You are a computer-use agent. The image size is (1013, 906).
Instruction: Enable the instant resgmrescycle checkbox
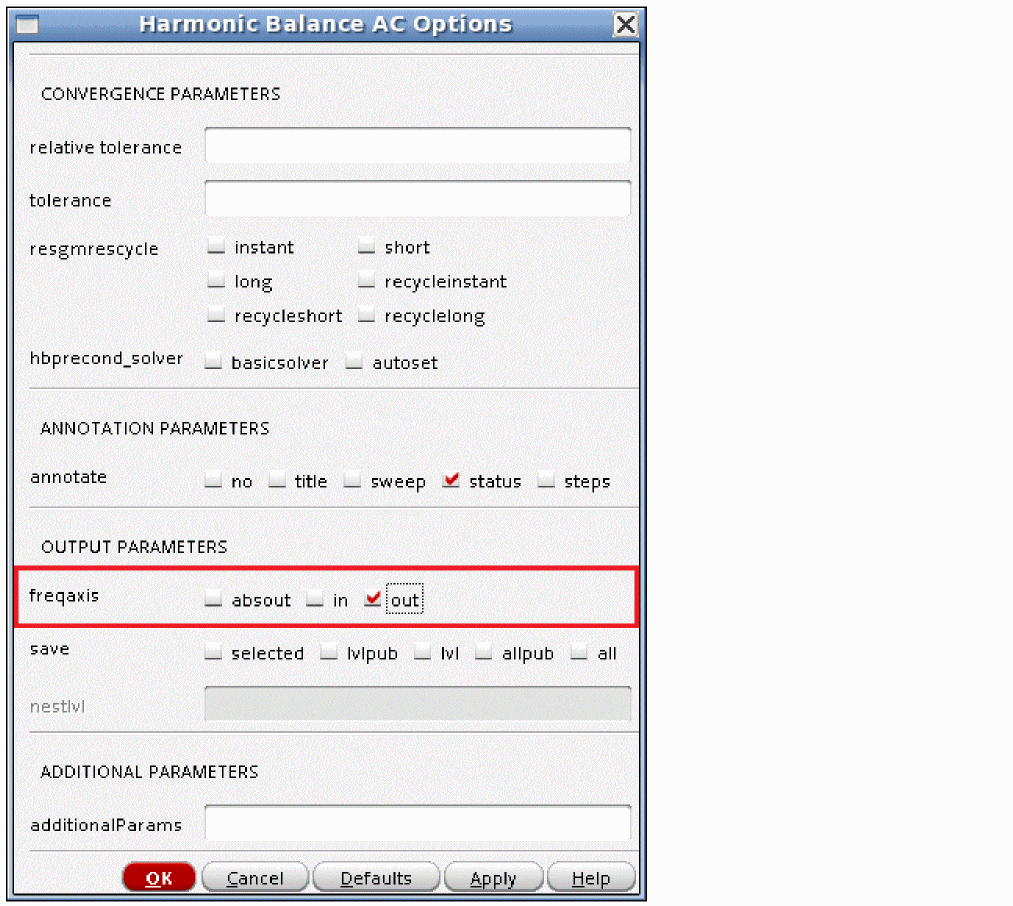216,246
